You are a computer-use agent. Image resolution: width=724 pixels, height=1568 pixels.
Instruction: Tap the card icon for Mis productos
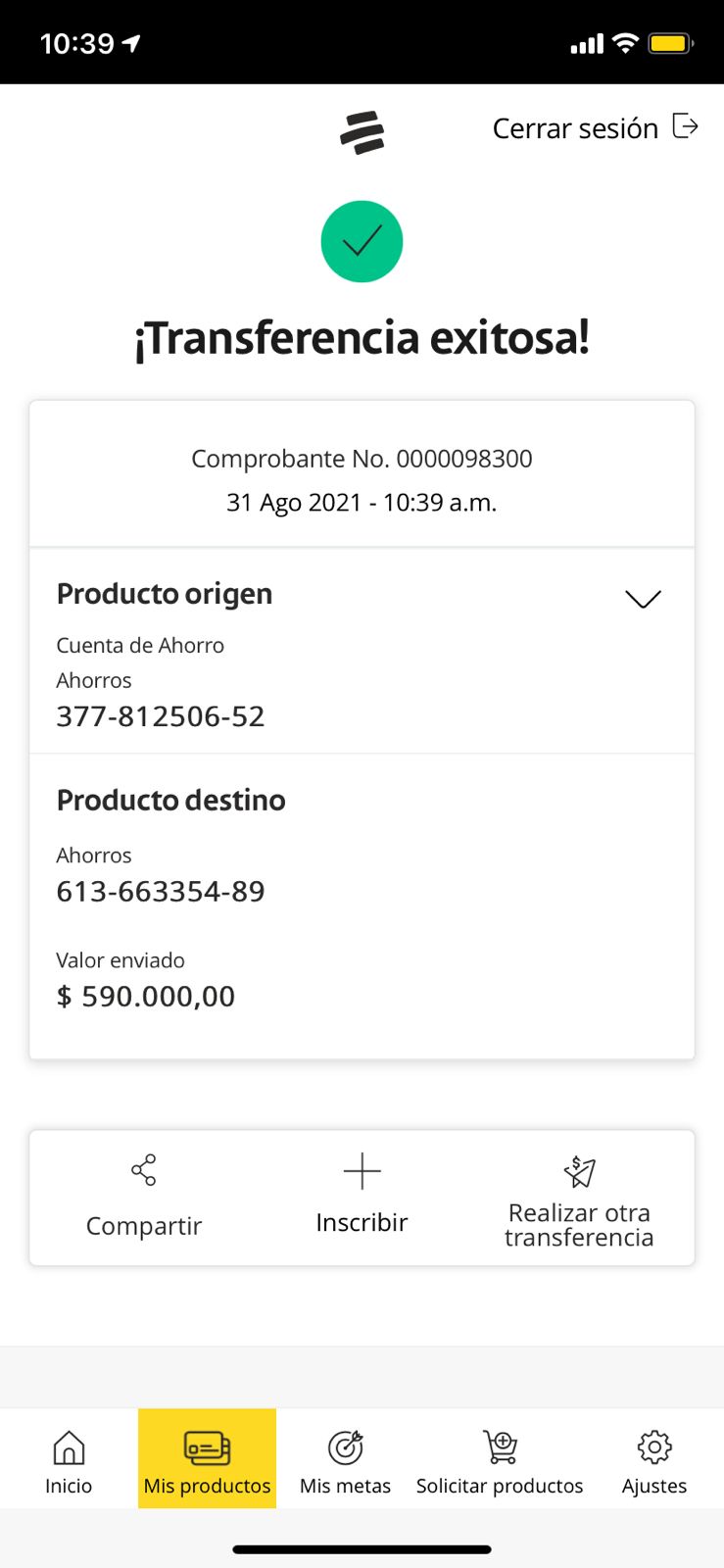[207, 1446]
